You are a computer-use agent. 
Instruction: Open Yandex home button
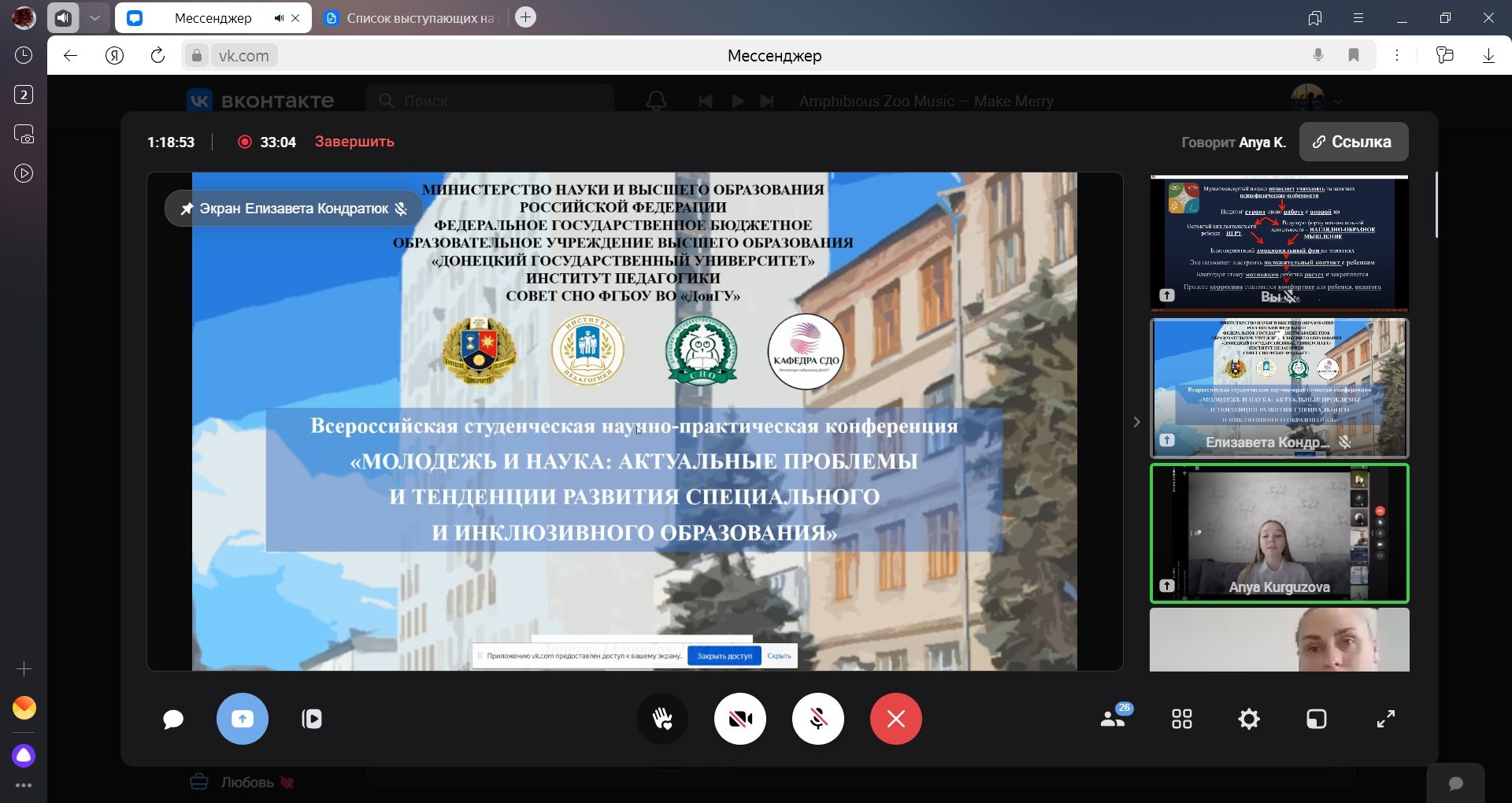coord(115,55)
